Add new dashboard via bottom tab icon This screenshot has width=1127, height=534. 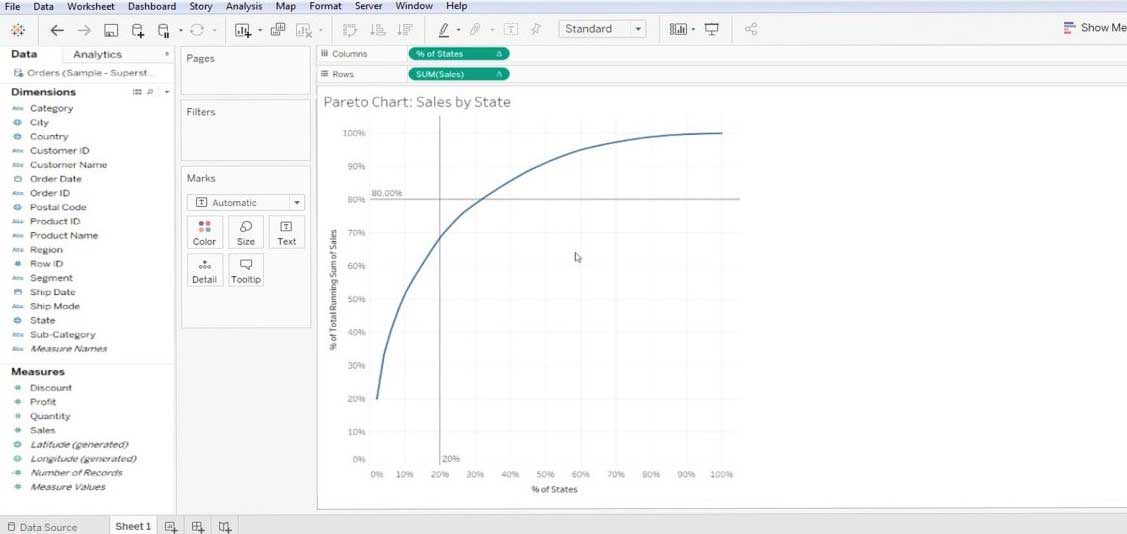198,527
